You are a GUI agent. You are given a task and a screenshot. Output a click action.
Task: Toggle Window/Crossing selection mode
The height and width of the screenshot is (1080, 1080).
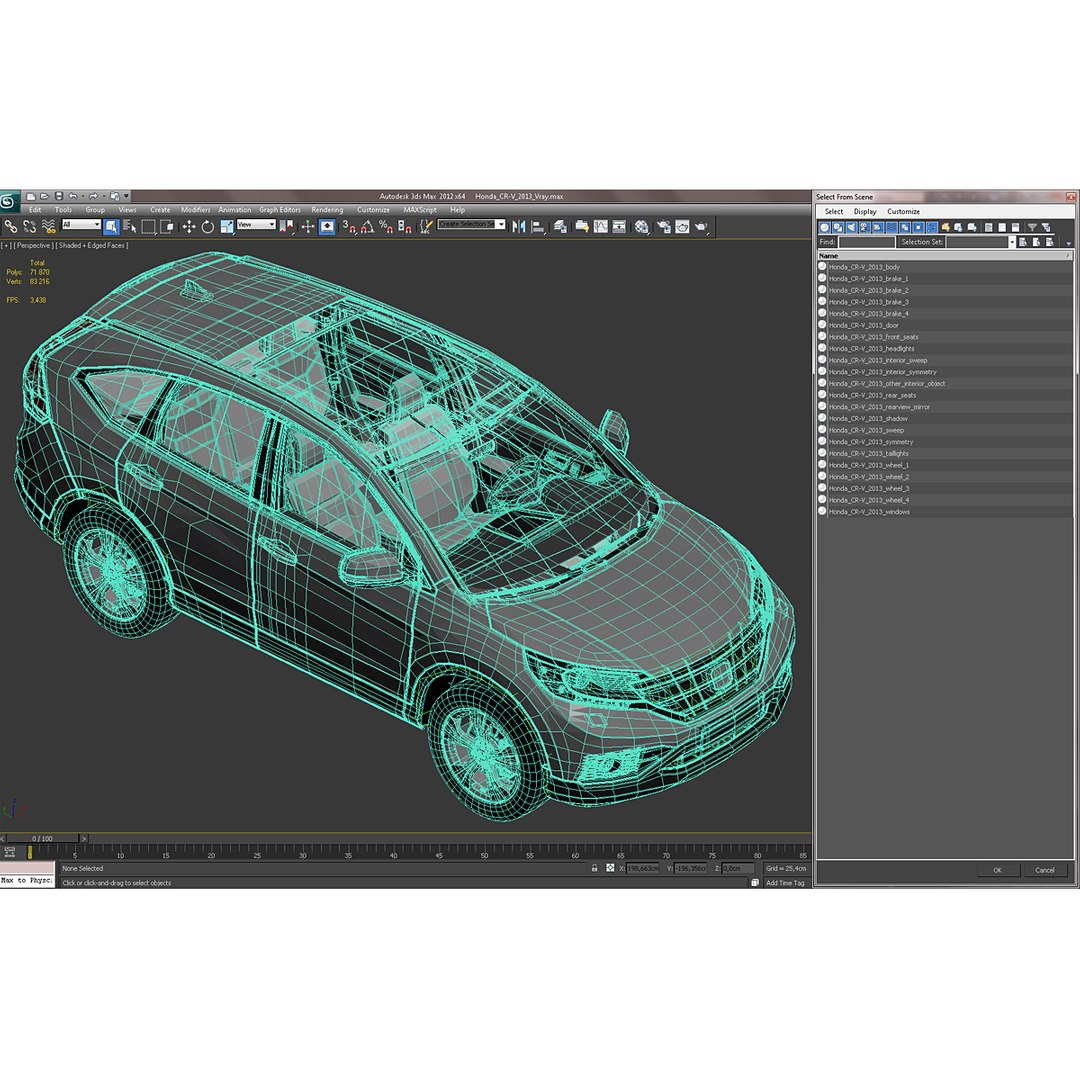pos(167,226)
